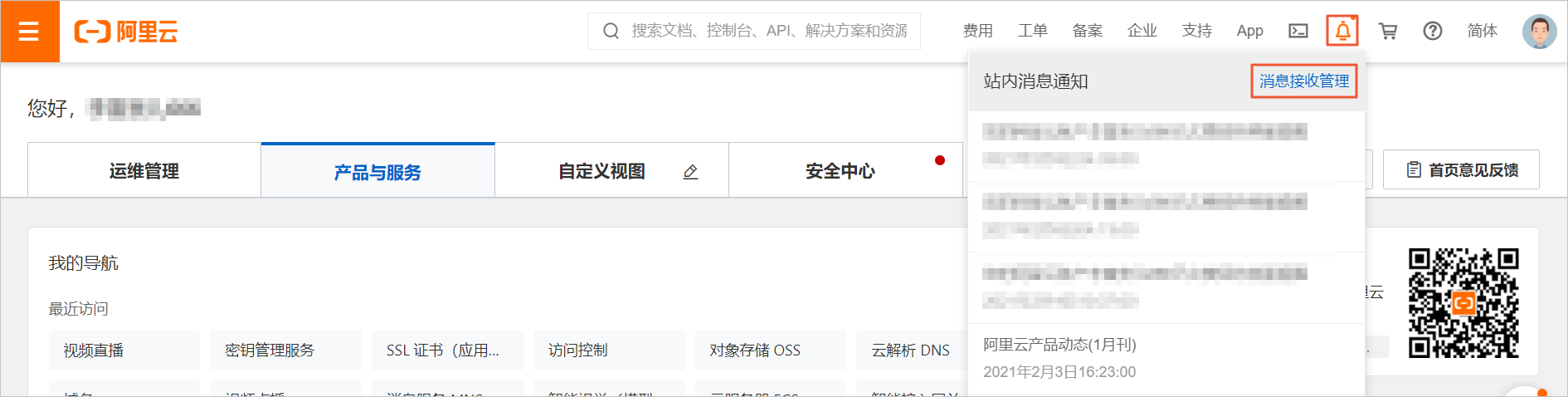Click the QR code image
The width and height of the screenshot is (1568, 397).
(x=1463, y=303)
